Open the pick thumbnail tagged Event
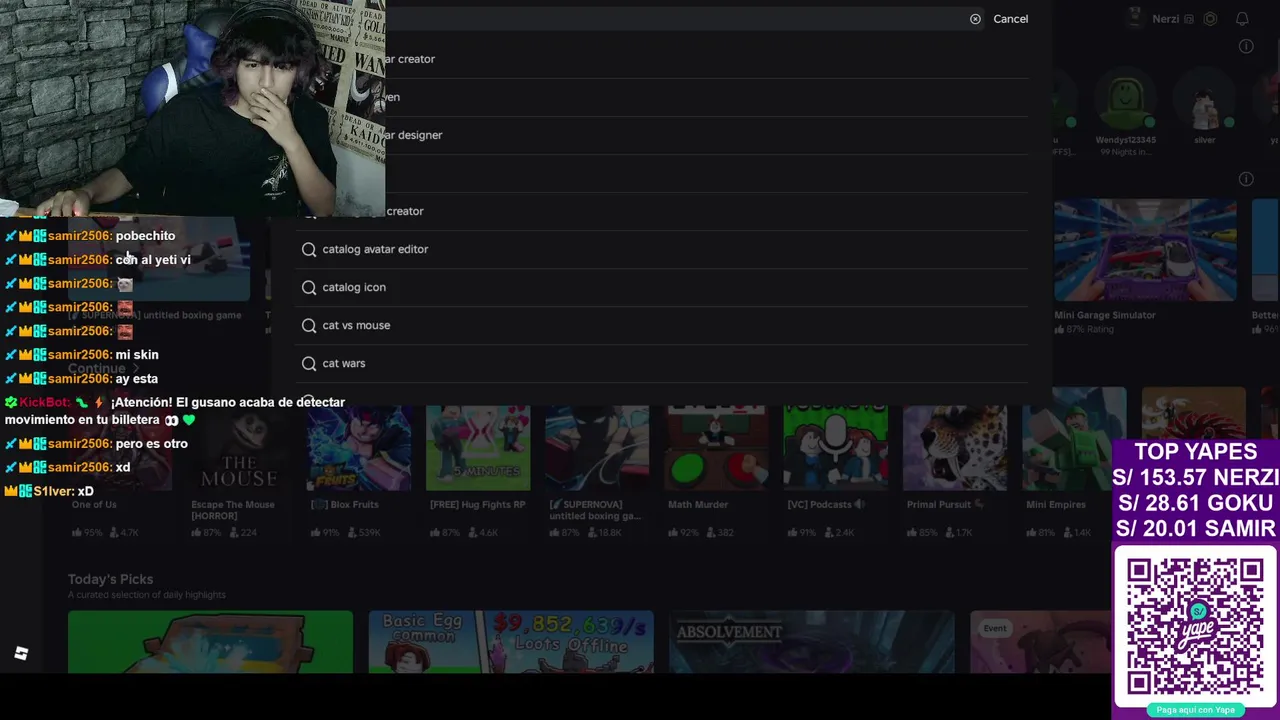The width and height of the screenshot is (1280, 720). point(1040,642)
